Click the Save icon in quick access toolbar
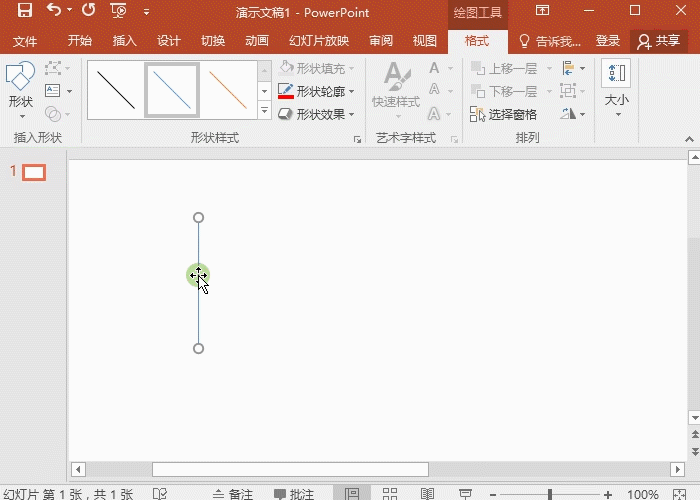This screenshot has height=500, width=700. [x=25, y=10]
